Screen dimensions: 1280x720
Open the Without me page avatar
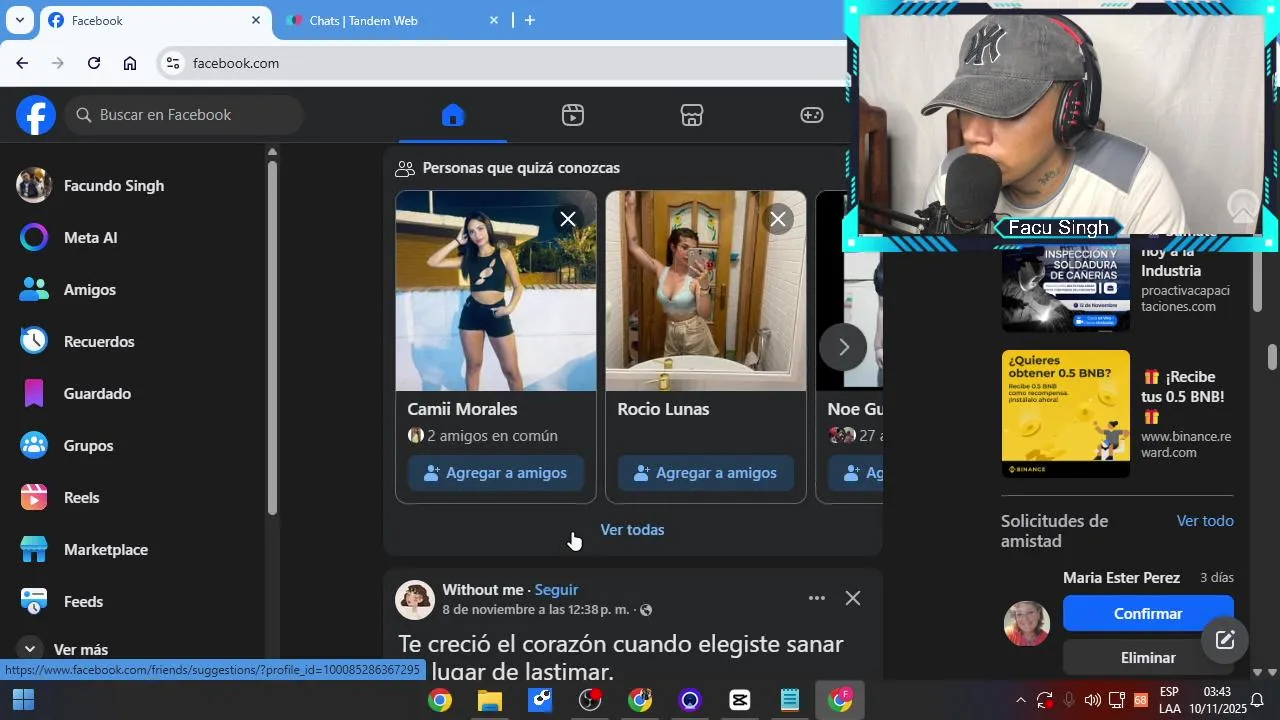pos(415,599)
